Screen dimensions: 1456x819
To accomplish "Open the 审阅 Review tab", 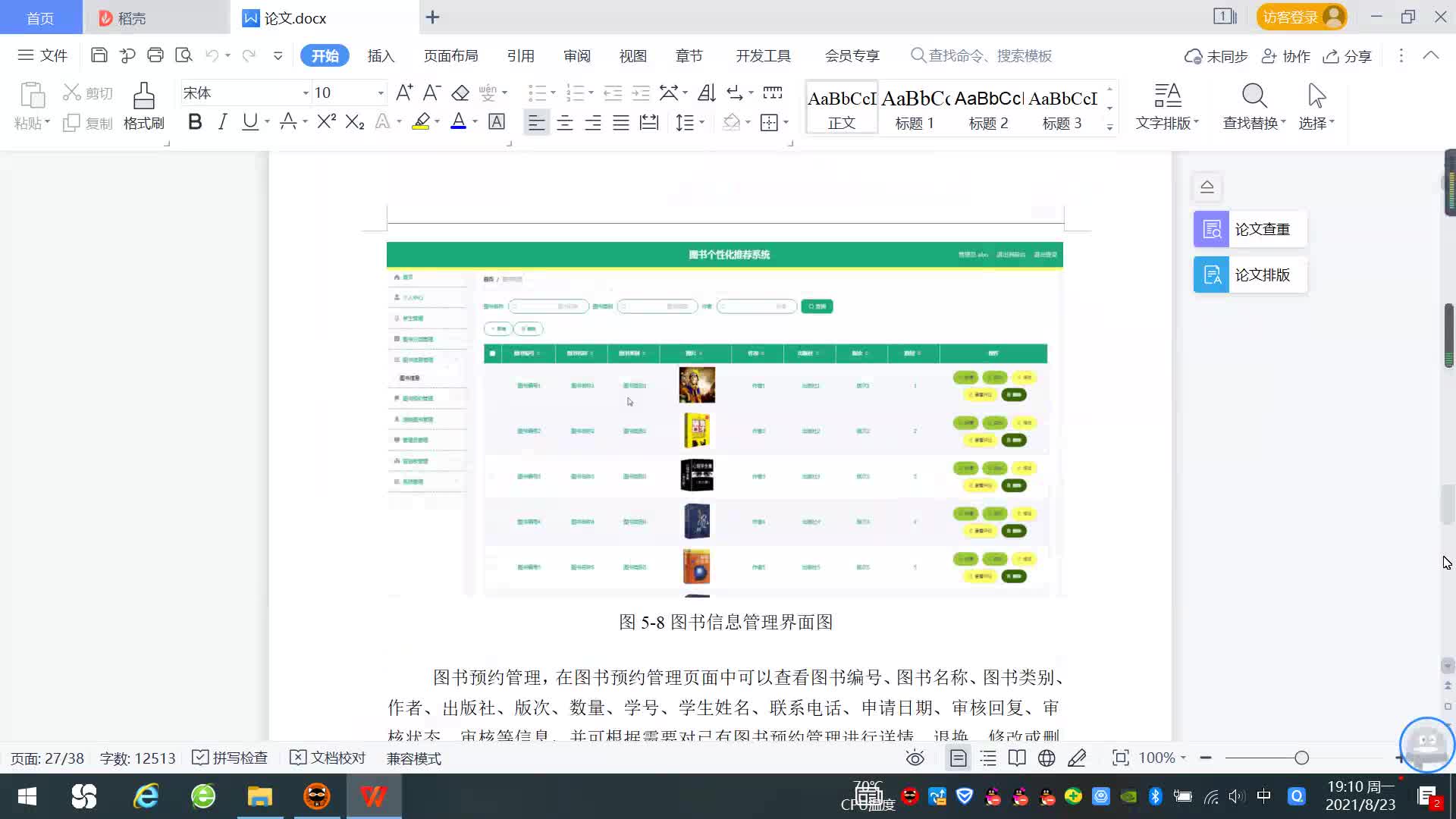I will click(x=576, y=56).
